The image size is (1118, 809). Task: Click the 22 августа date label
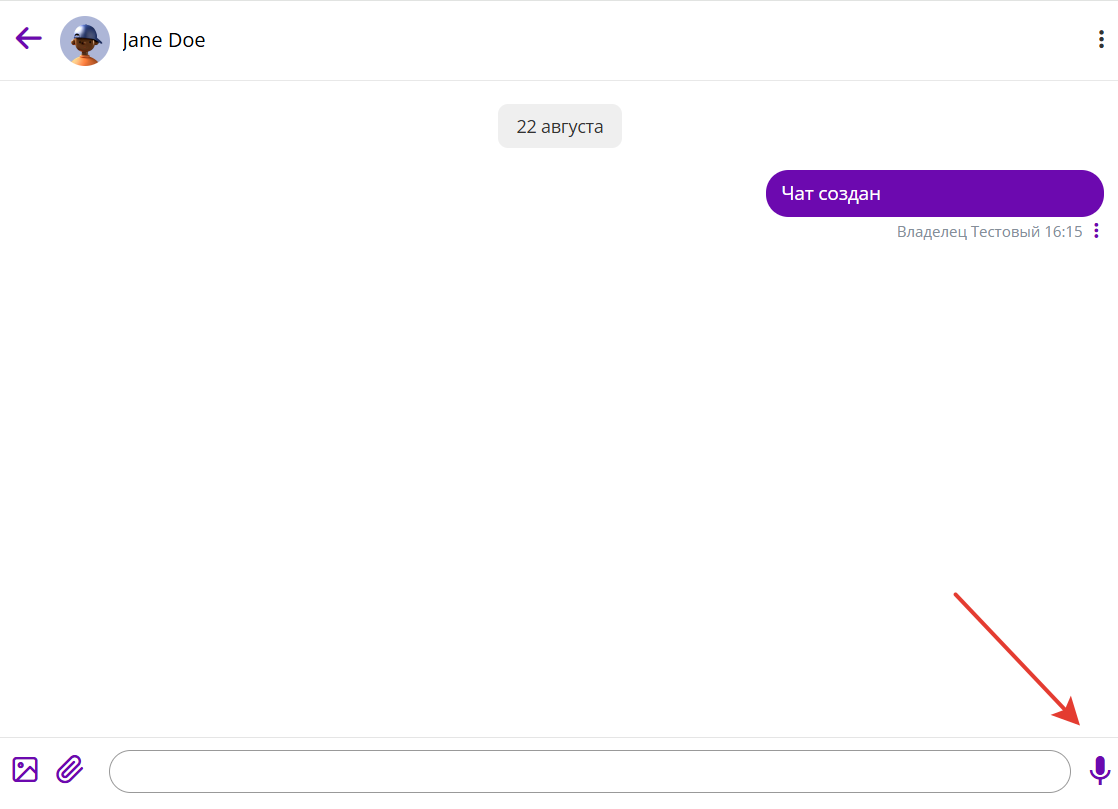(x=560, y=126)
